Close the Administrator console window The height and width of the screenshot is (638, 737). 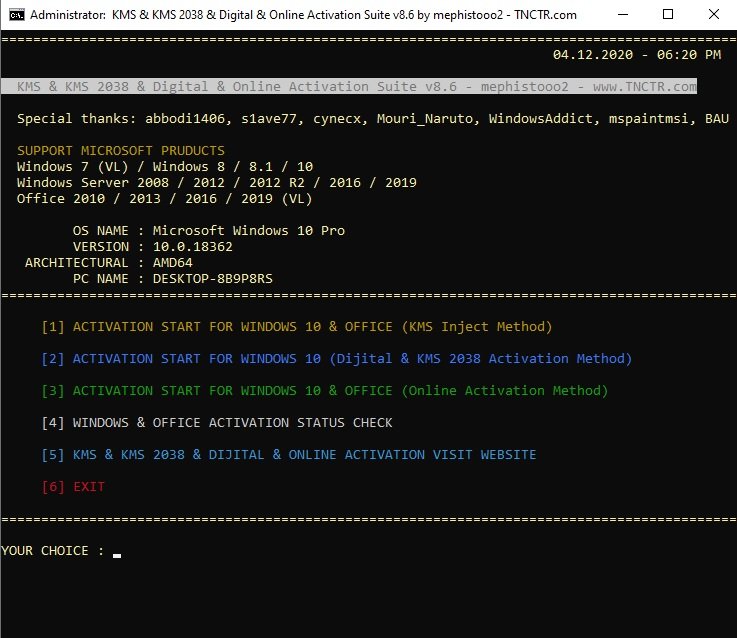[712, 15]
